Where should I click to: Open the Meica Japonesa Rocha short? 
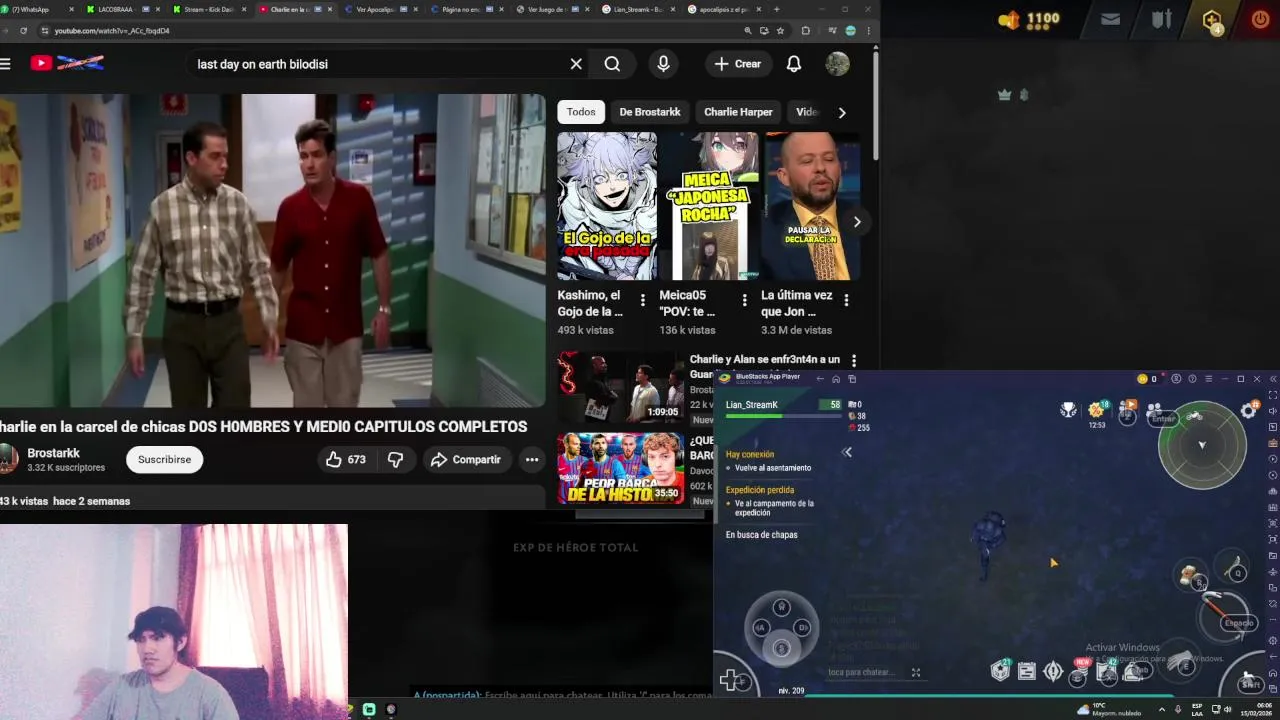709,206
